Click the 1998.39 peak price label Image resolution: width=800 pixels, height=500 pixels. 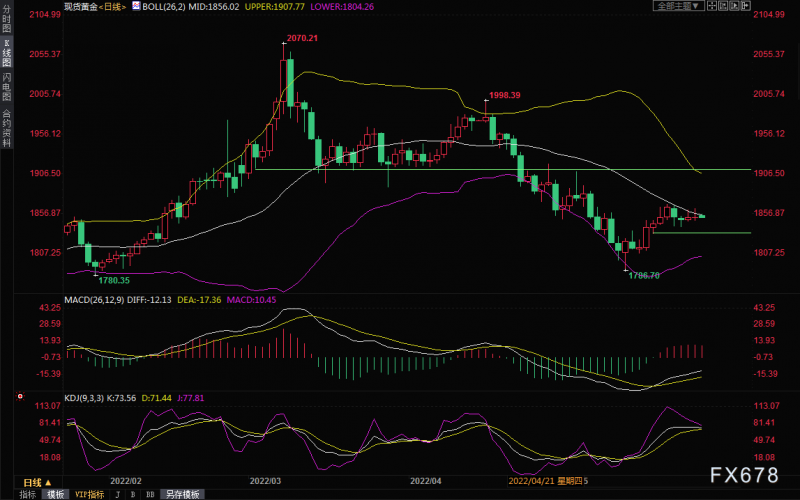coord(505,95)
